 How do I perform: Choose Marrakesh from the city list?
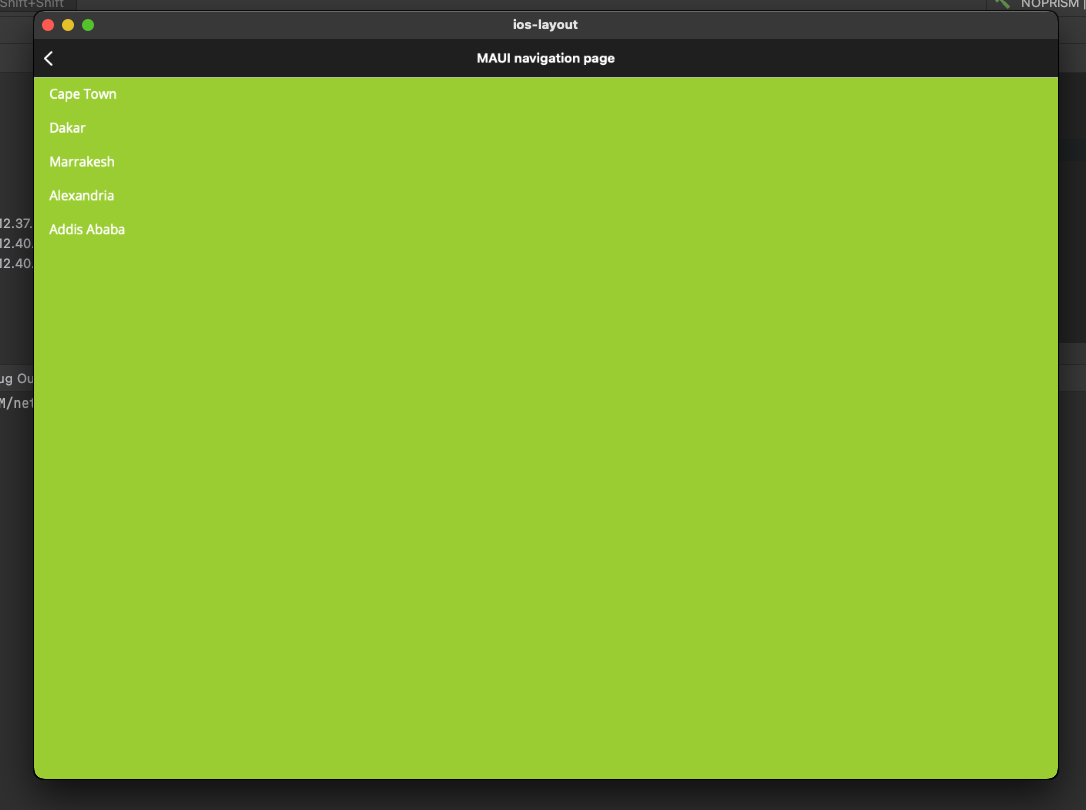click(x=546, y=162)
